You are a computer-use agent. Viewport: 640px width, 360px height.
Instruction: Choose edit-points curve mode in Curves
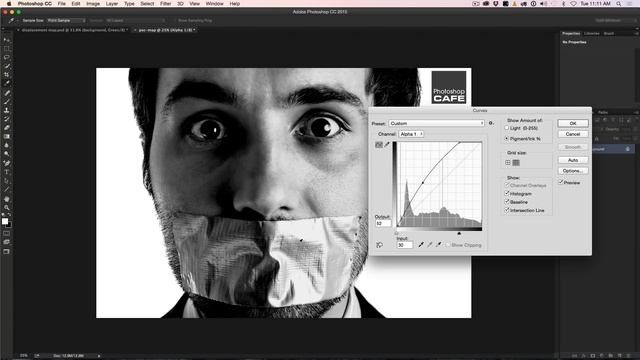[379, 144]
